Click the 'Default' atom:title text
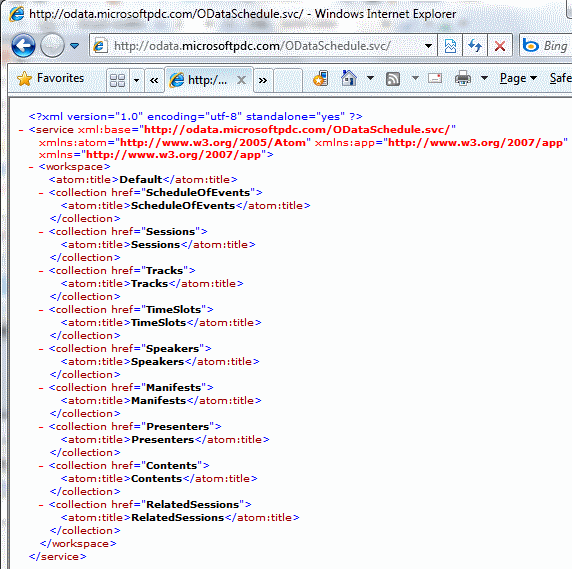 point(141,179)
